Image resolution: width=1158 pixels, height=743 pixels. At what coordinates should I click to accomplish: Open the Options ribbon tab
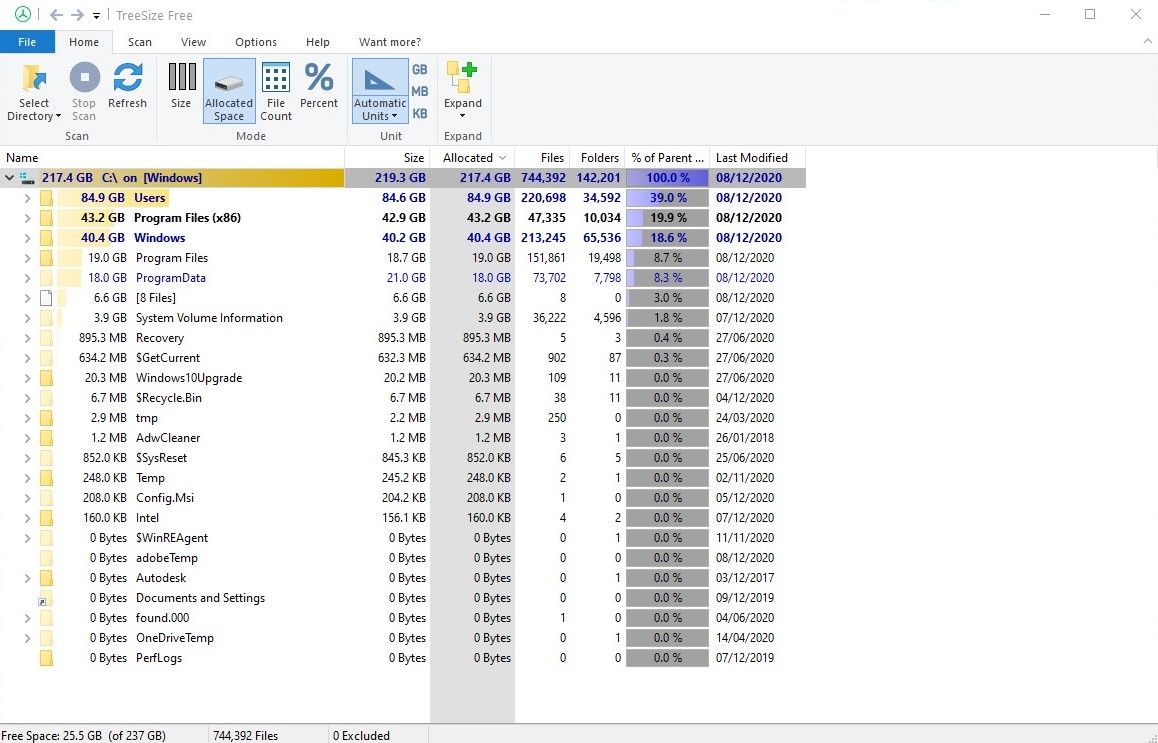tap(256, 42)
